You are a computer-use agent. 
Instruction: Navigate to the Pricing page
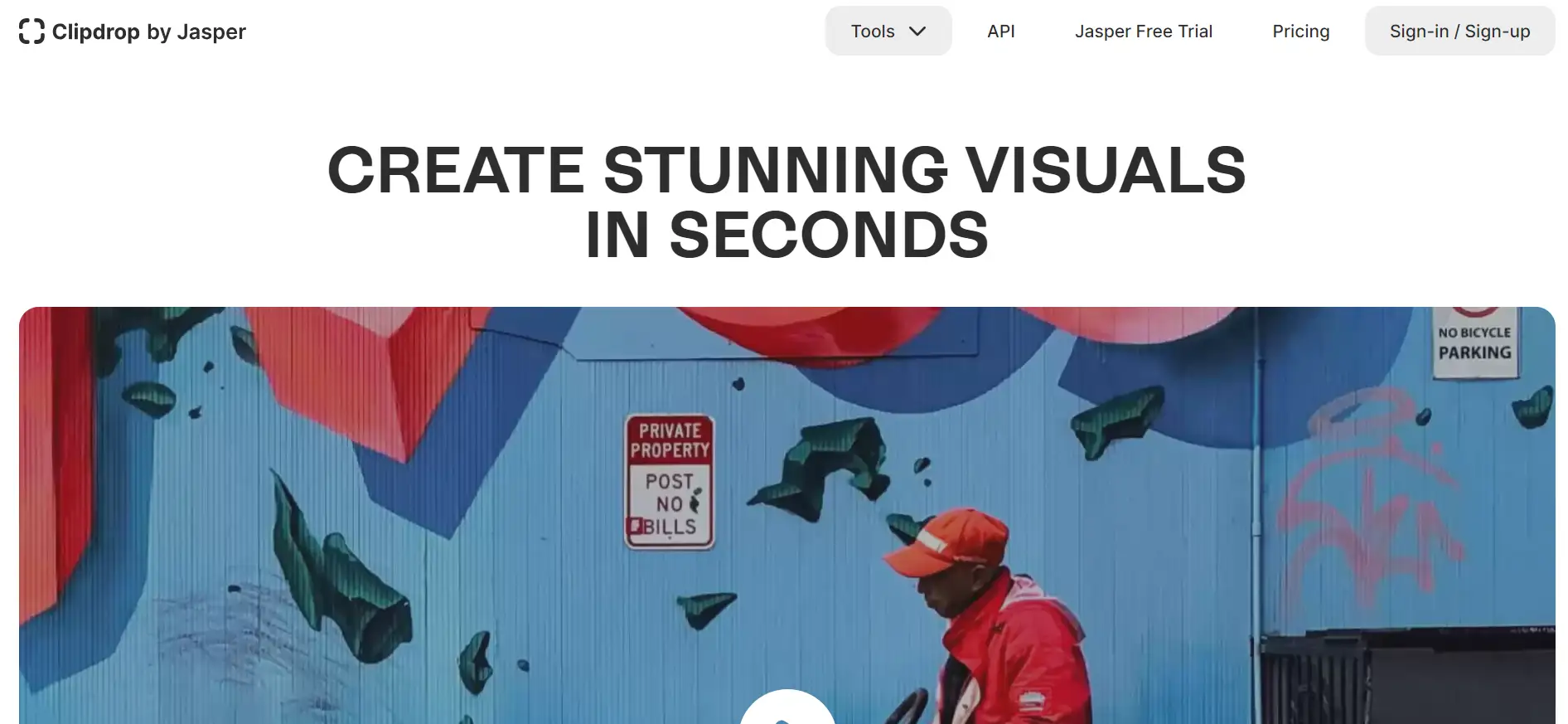(x=1300, y=32)
